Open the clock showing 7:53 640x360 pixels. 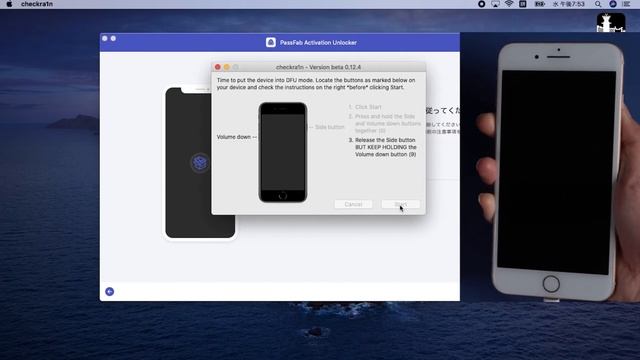tap(569, 4)
